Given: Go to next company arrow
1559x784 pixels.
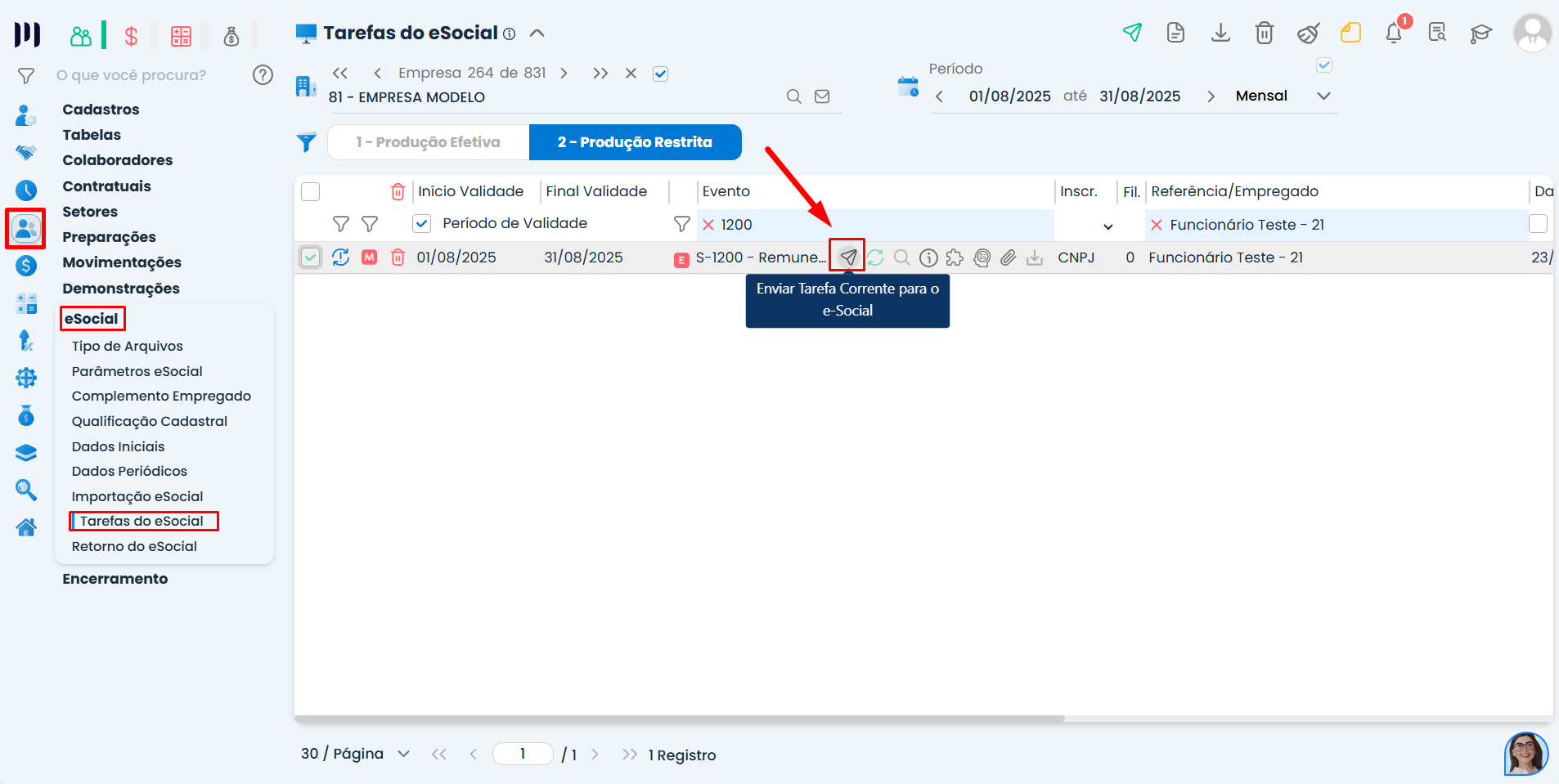Looking at the screenshot, I should click(564, 74).
